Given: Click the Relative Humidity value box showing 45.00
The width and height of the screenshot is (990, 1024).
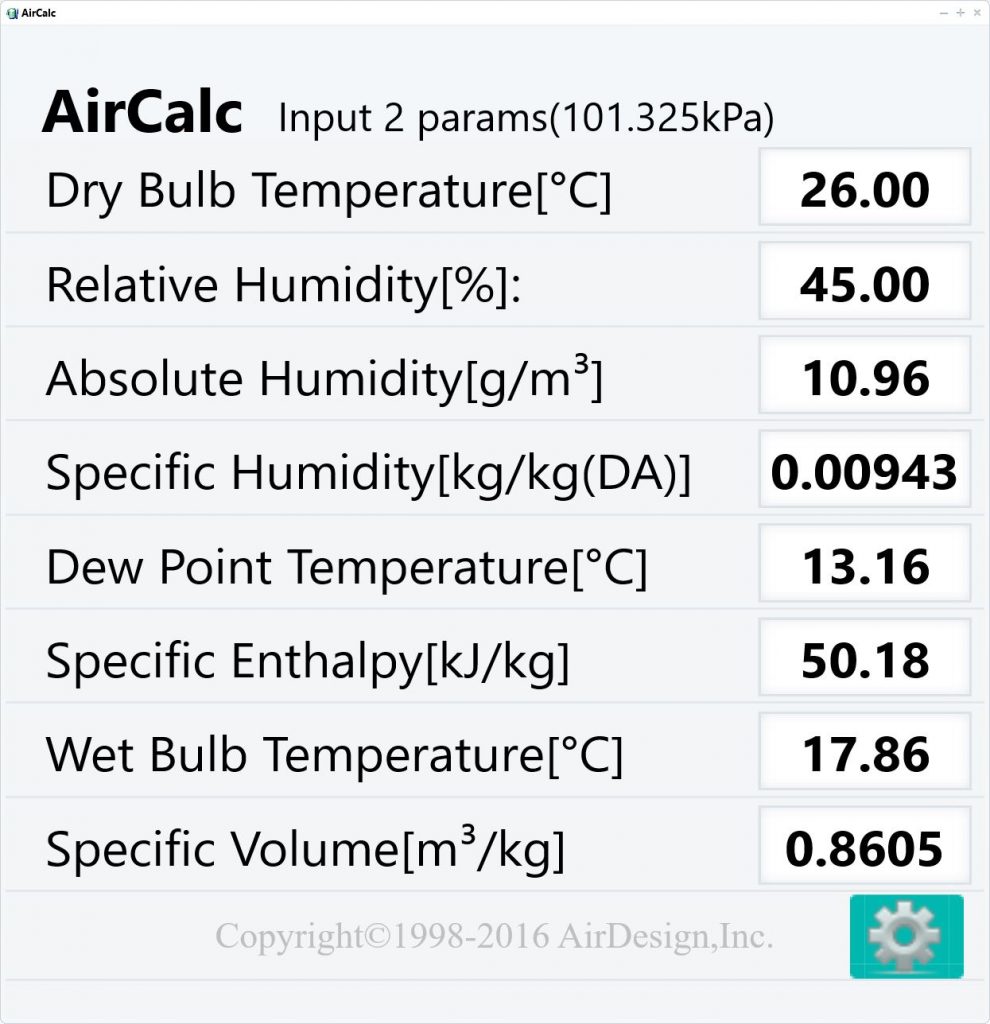Looking at the screenshot, I should tap(864, 282).
